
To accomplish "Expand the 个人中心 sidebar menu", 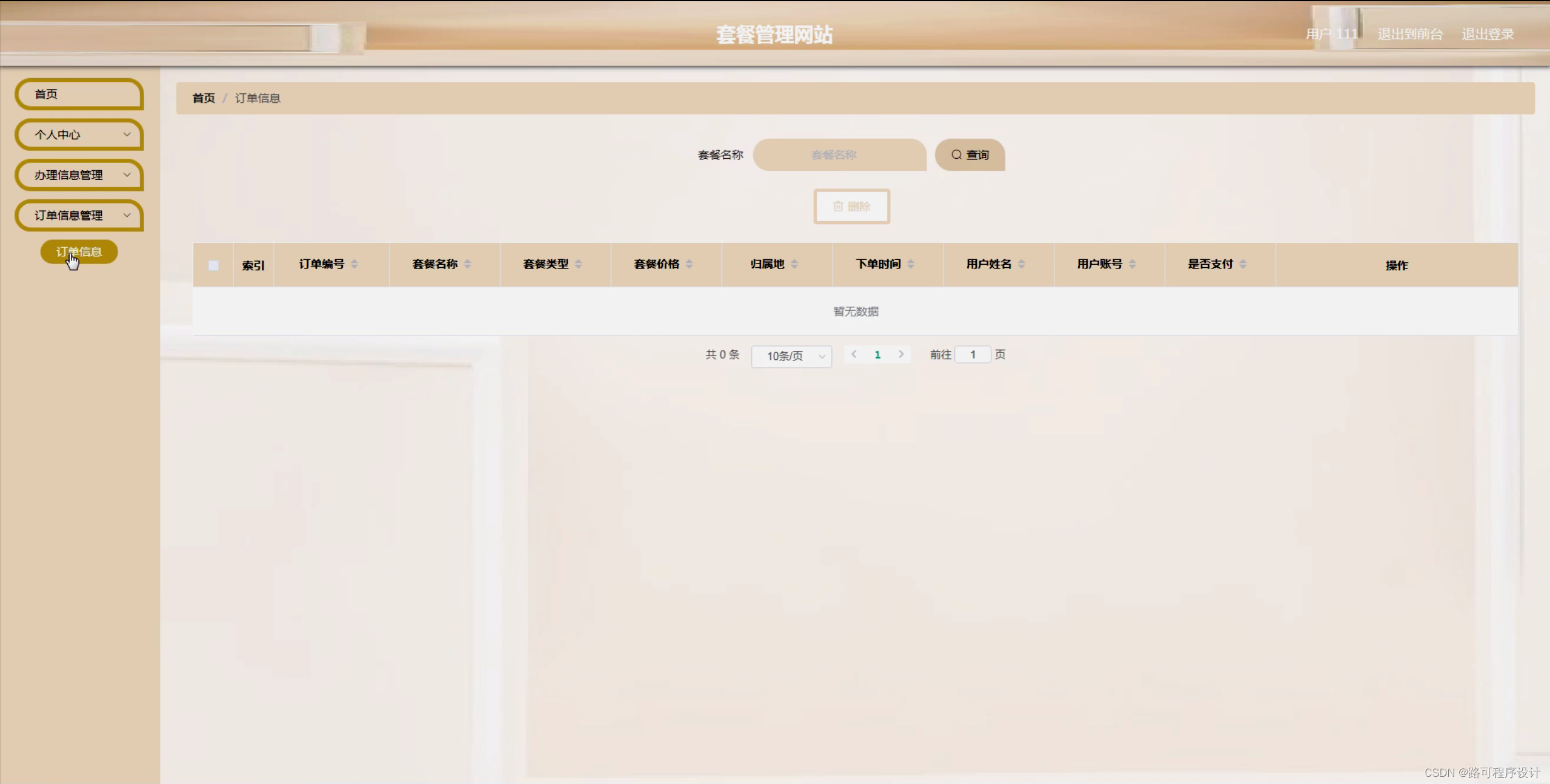I will pos(79,135).
